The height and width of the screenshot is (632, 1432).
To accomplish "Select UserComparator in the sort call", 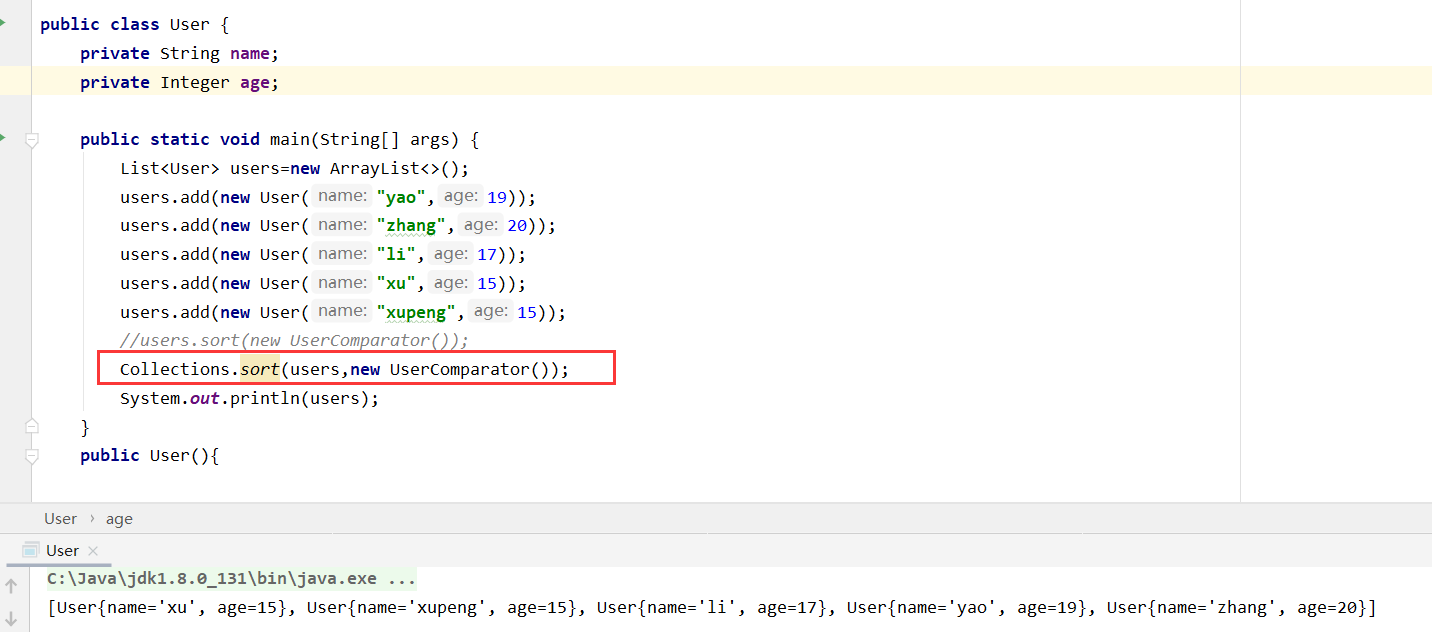I will point(458,369).
